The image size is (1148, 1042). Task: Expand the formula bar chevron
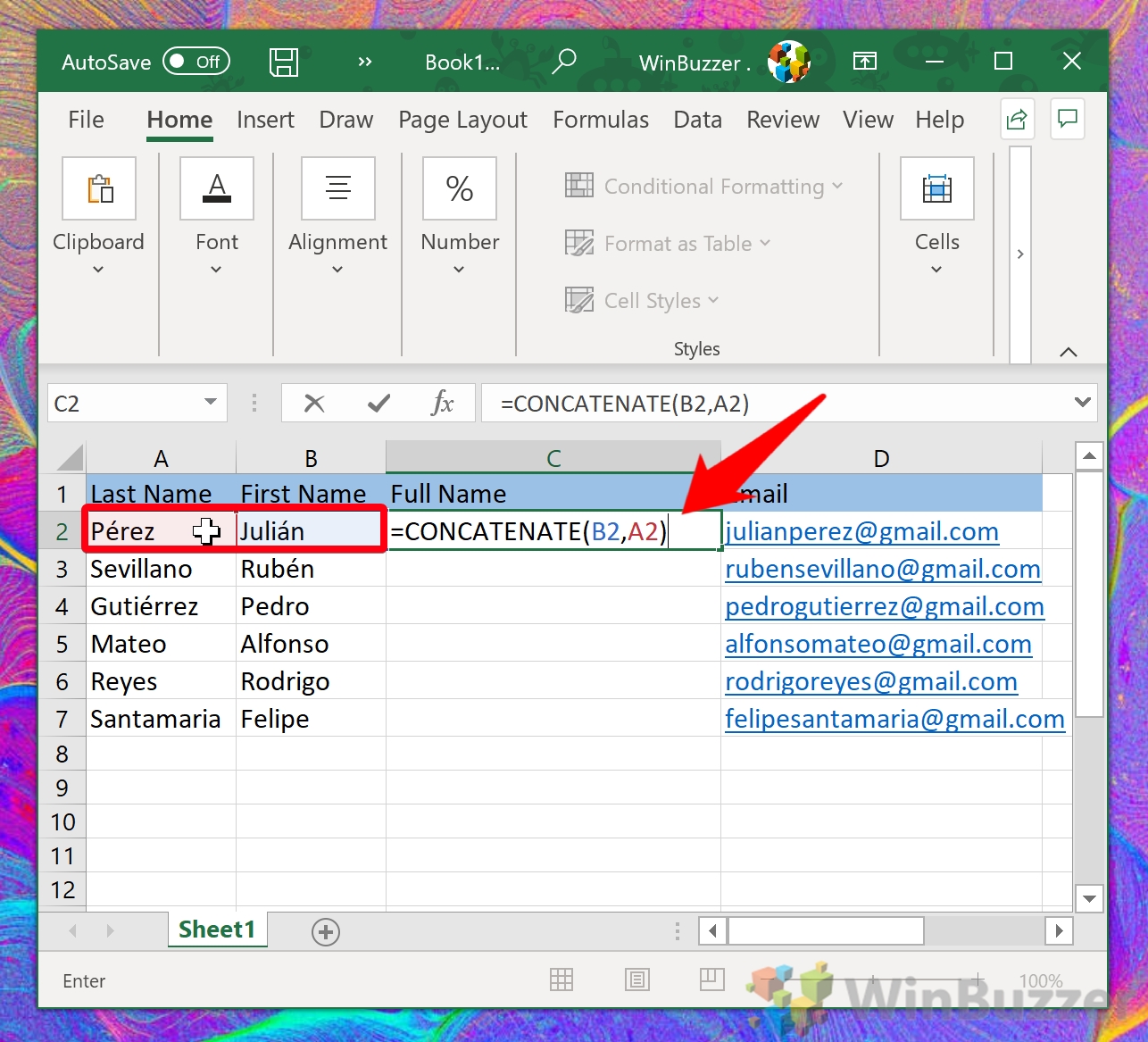pos(1083,403)
